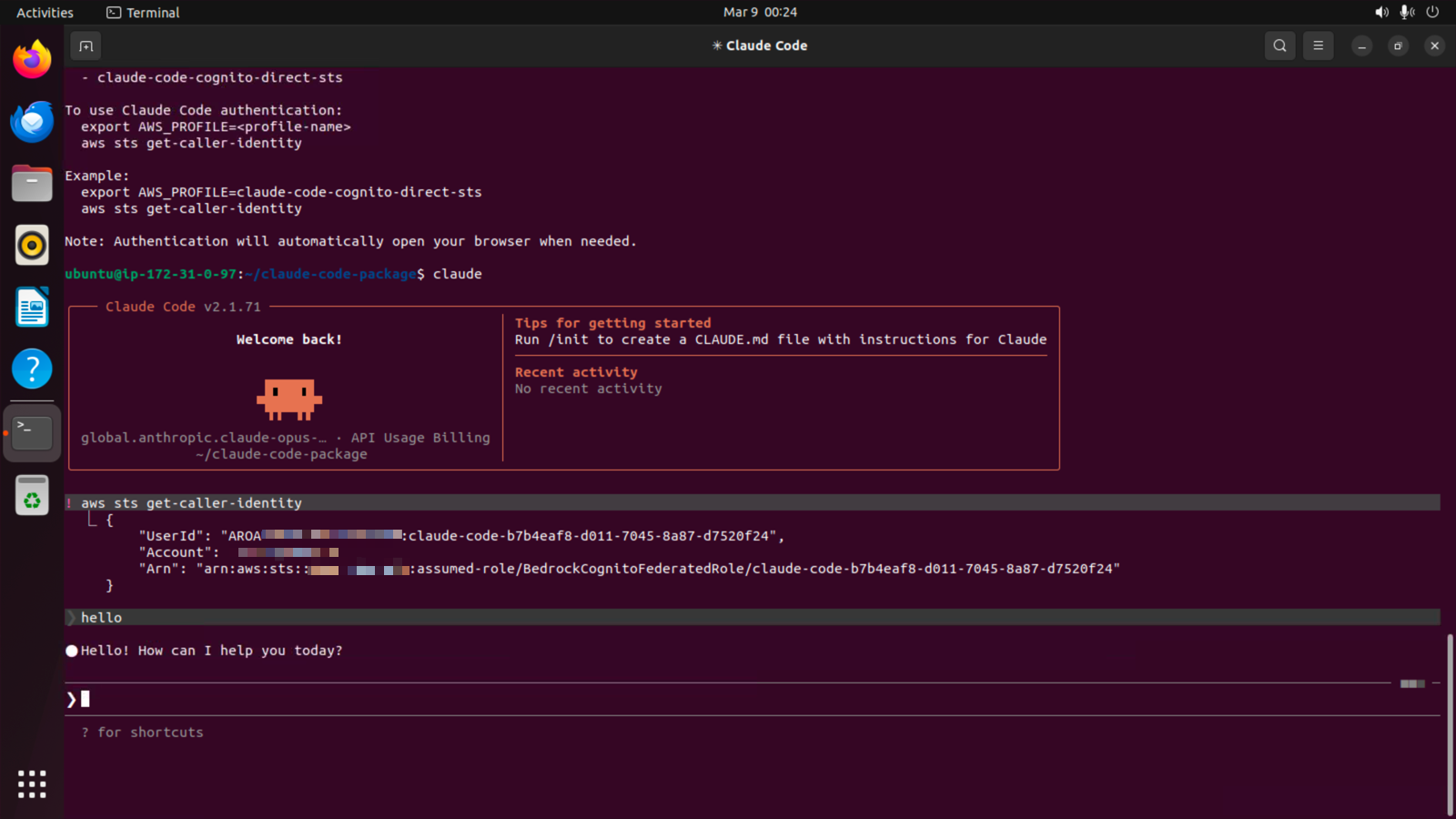Open the Terminal app menu
This screenshot has height=819, width=1456.
pyautogui.click(x=143, y=13)
